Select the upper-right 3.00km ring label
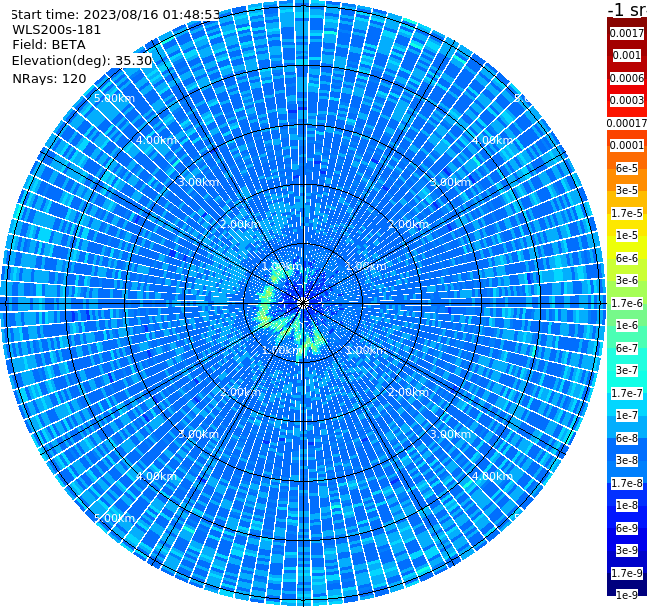The width and height of the screenshot is (647, 607). (x=450, y=182)
